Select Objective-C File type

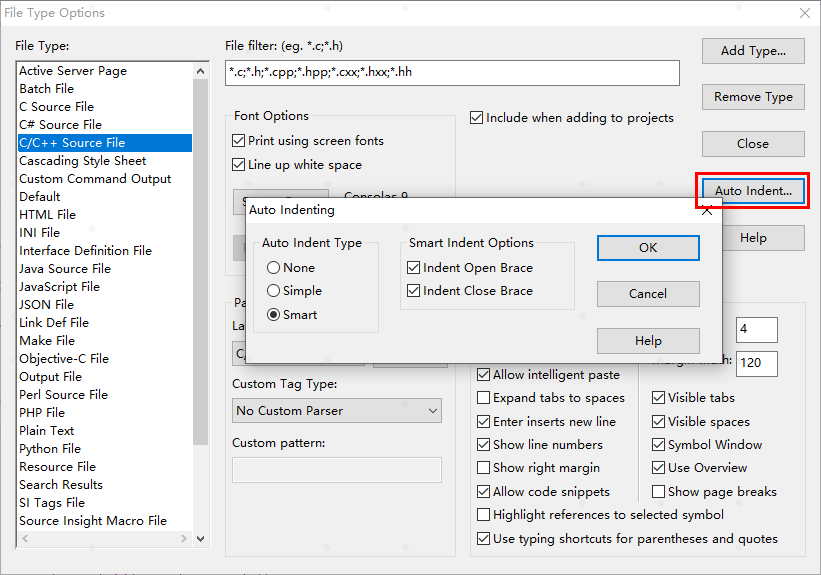(105, 359)
